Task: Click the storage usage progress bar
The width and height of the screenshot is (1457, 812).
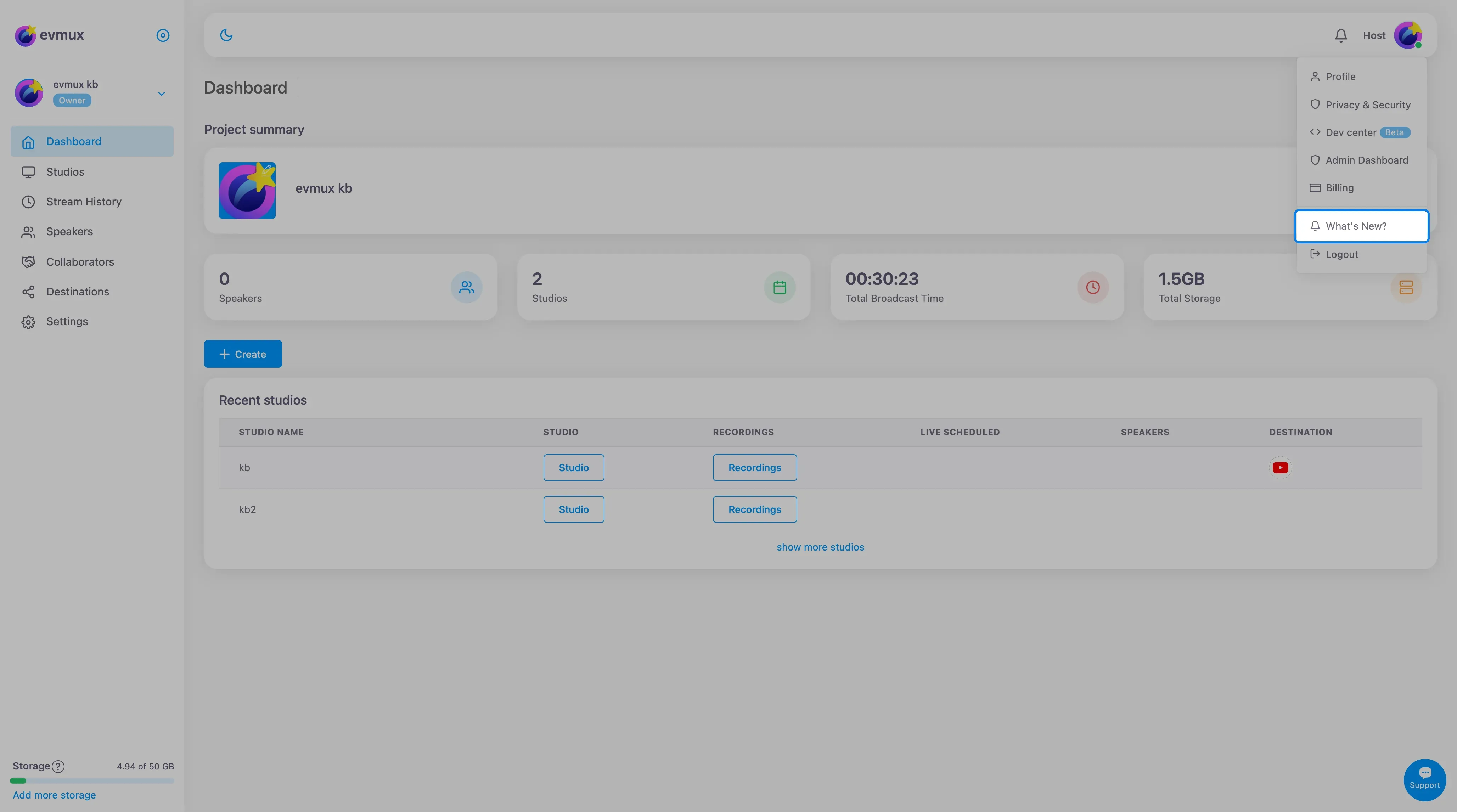Action: pos(92,781)
